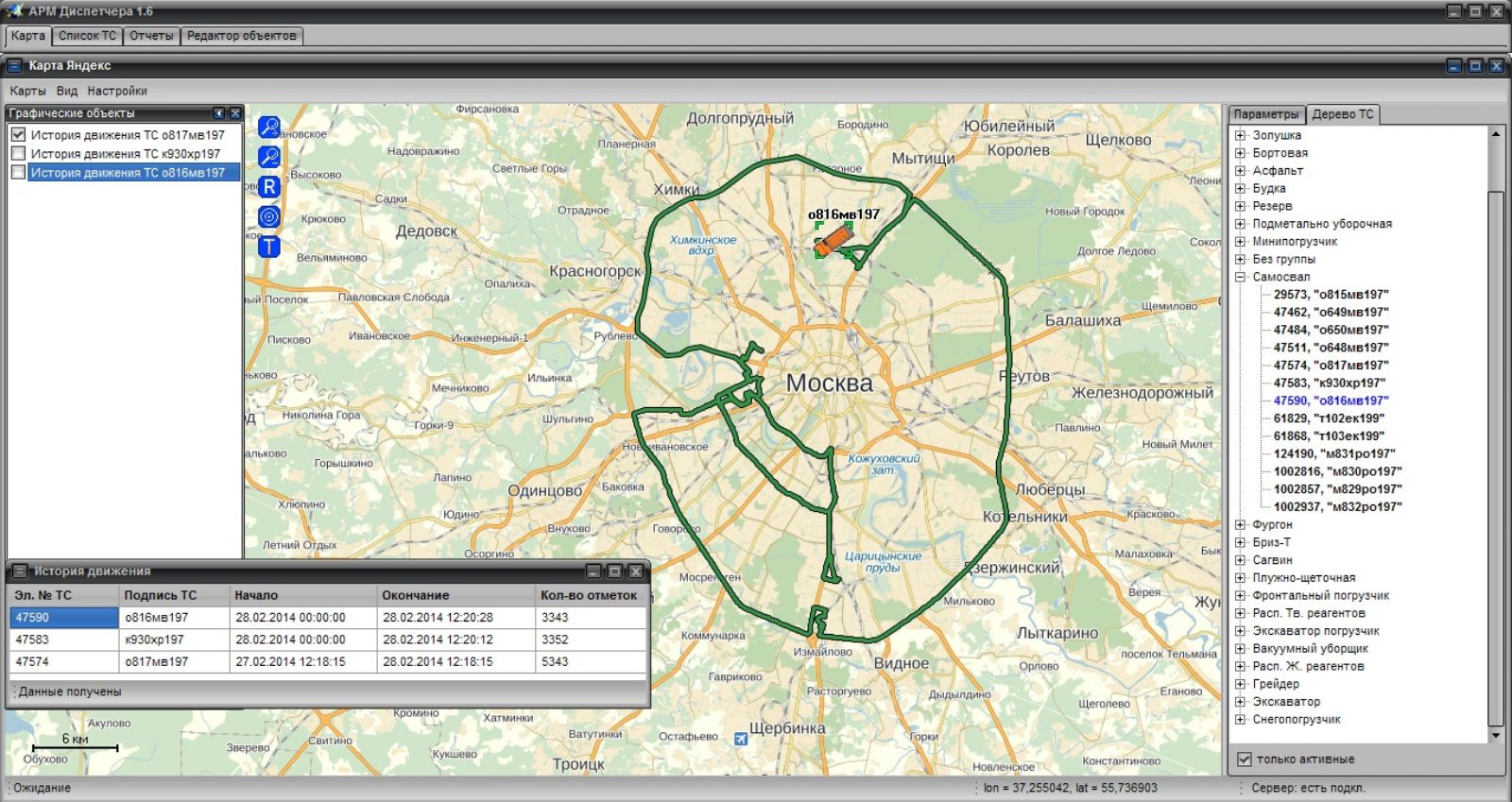
Task: Open the Отчеты section button
Action: [x=151, y=36]
